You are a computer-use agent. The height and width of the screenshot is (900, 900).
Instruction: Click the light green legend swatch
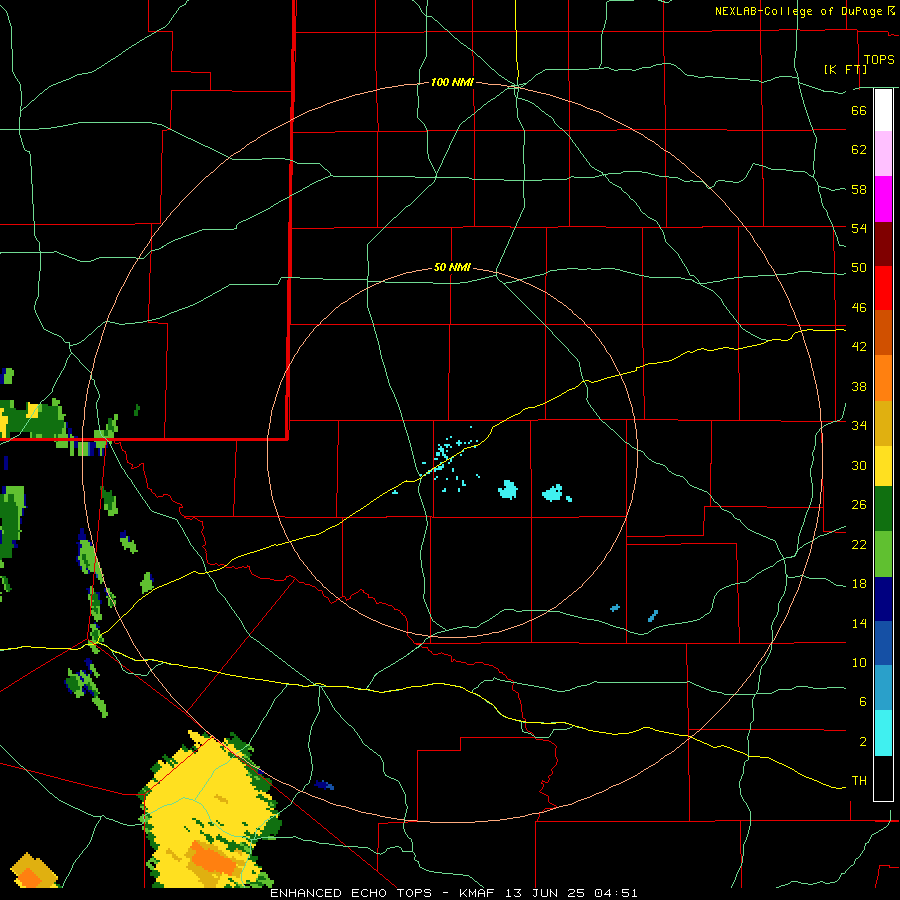click(x=883, y=554)
